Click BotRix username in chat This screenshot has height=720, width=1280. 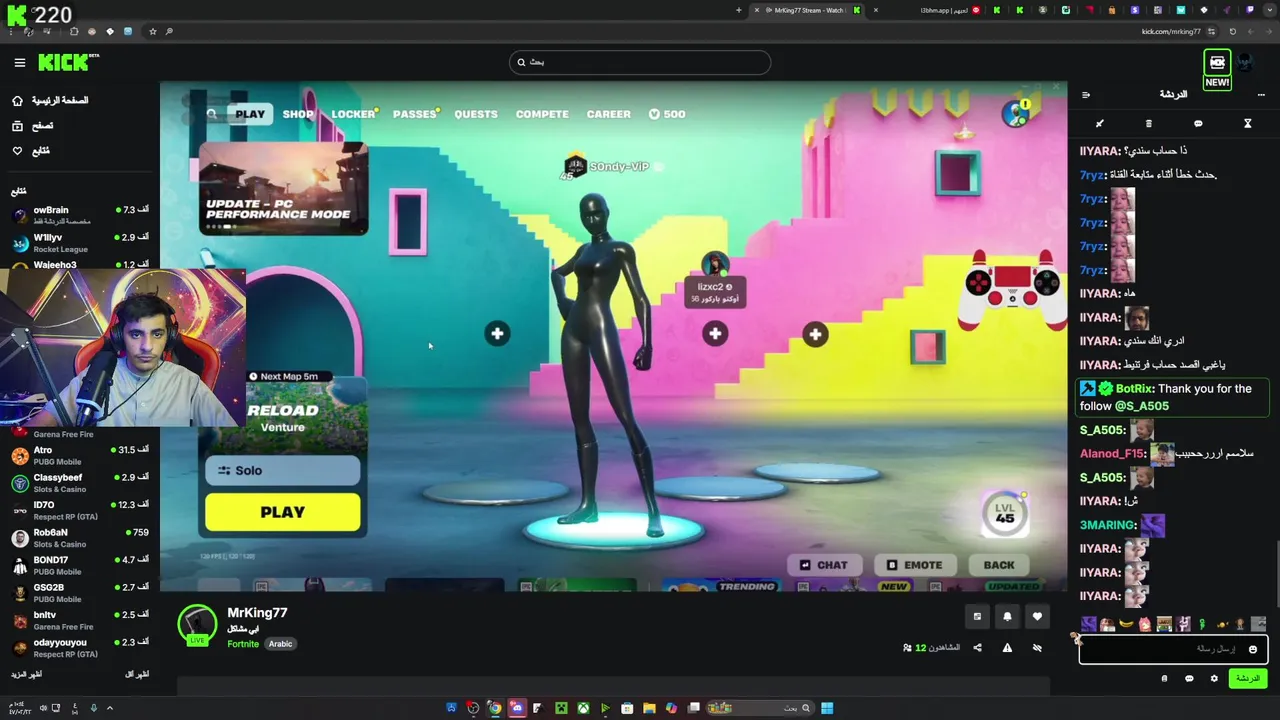(1134, 389)
